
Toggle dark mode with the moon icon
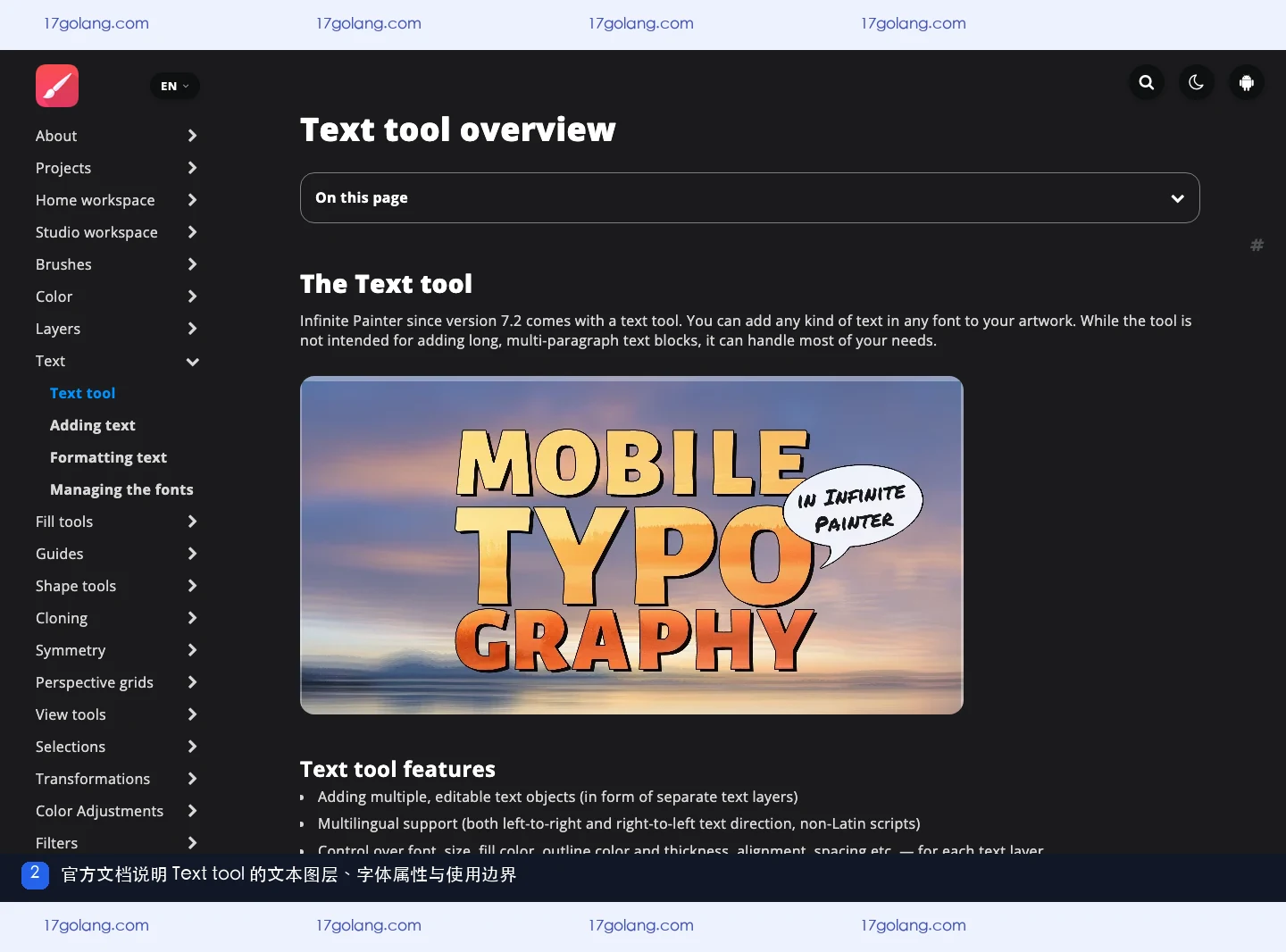point(1197,83)
